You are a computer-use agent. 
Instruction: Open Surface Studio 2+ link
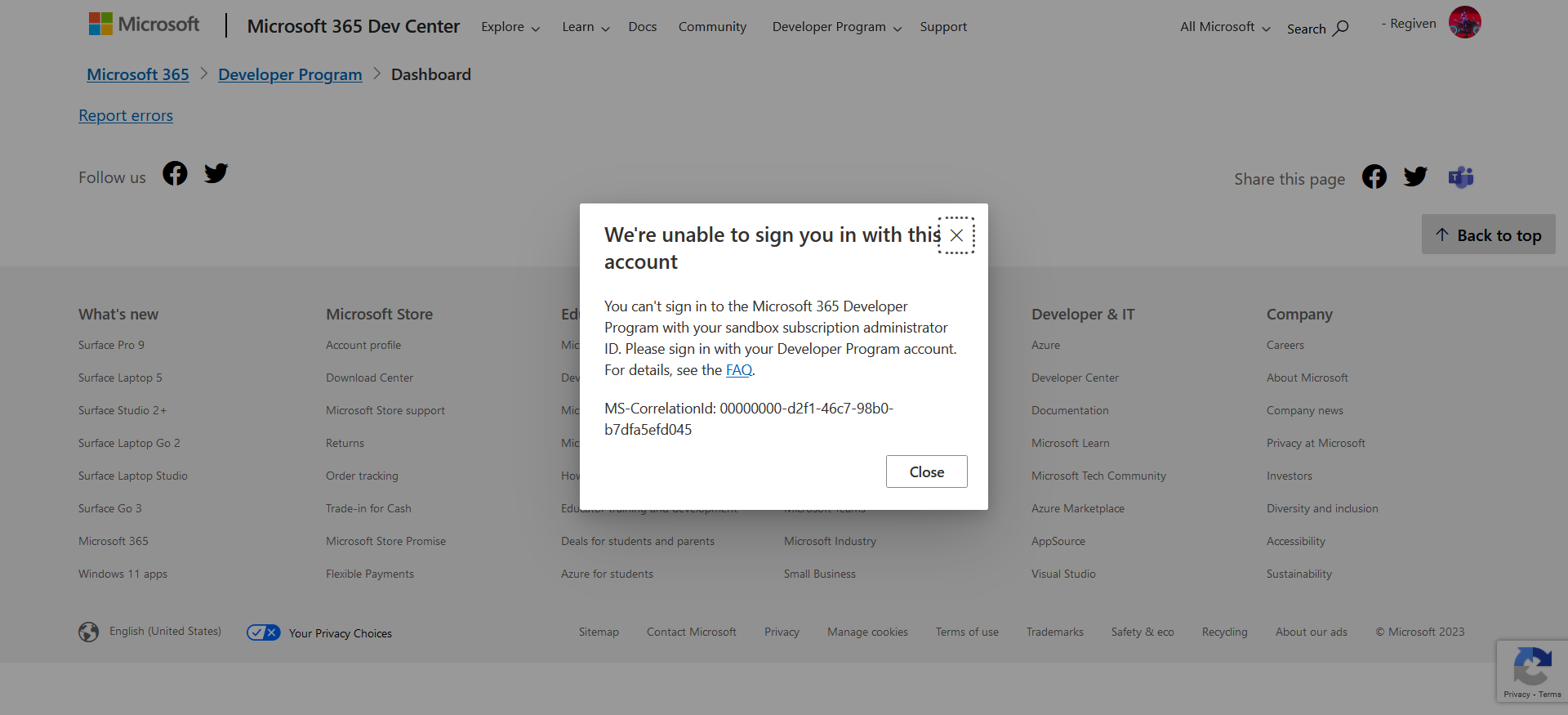[122, 410]
